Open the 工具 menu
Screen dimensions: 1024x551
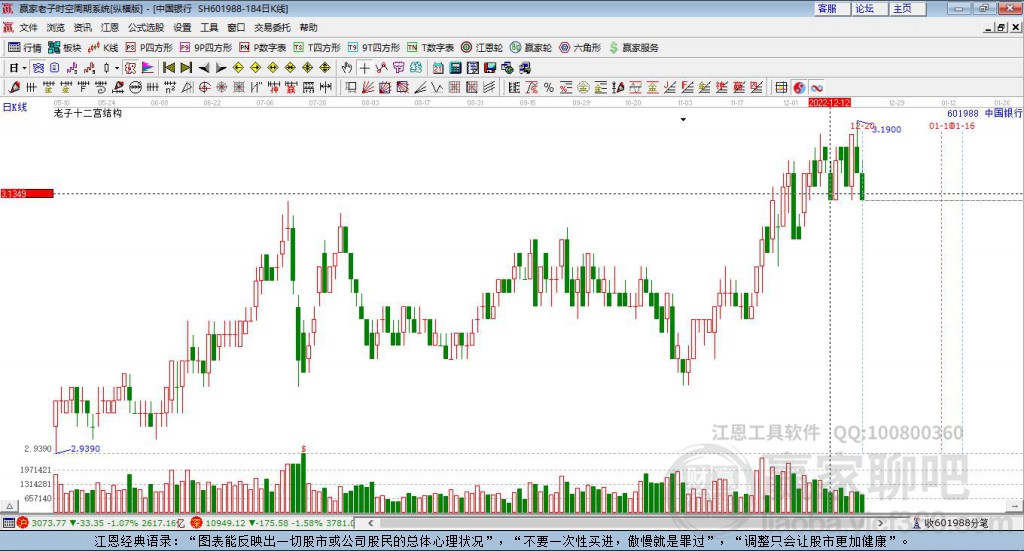click(209, 27)
